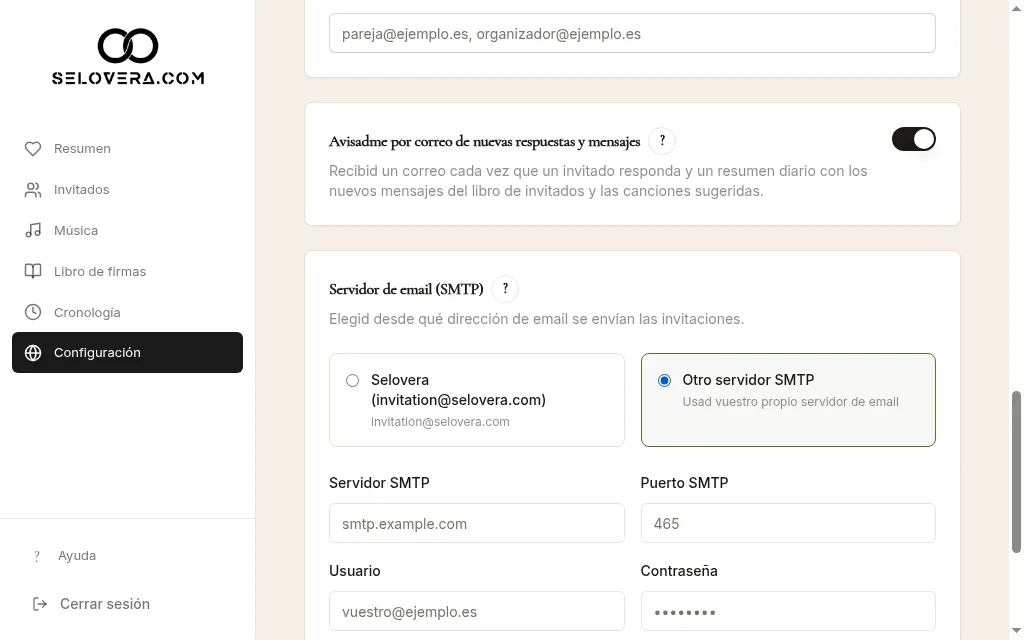
Task: Click the 'Puerto SMTP' label
Action: click(684, 483)
